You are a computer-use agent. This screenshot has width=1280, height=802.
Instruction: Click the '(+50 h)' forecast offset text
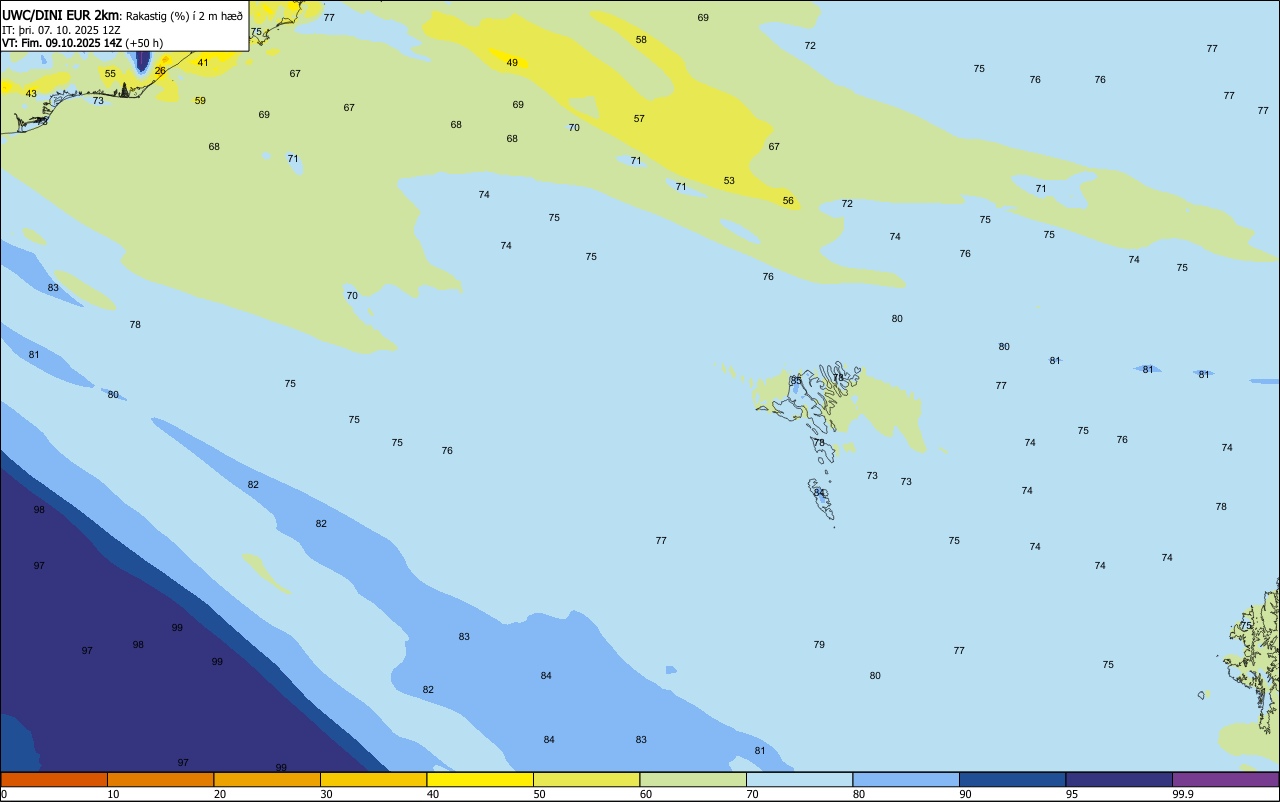tap(144, 43)
